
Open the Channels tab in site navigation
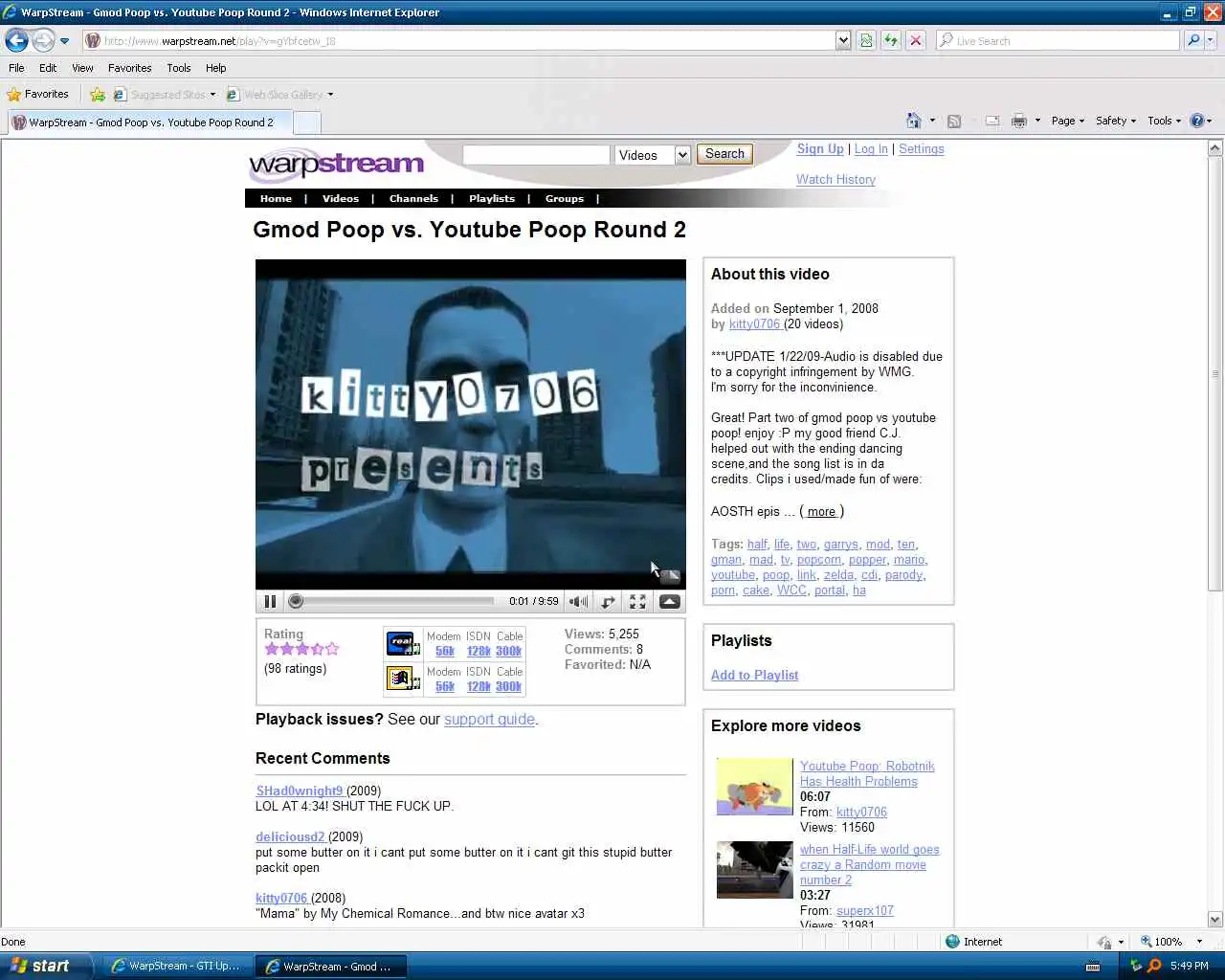coord(413,198)
